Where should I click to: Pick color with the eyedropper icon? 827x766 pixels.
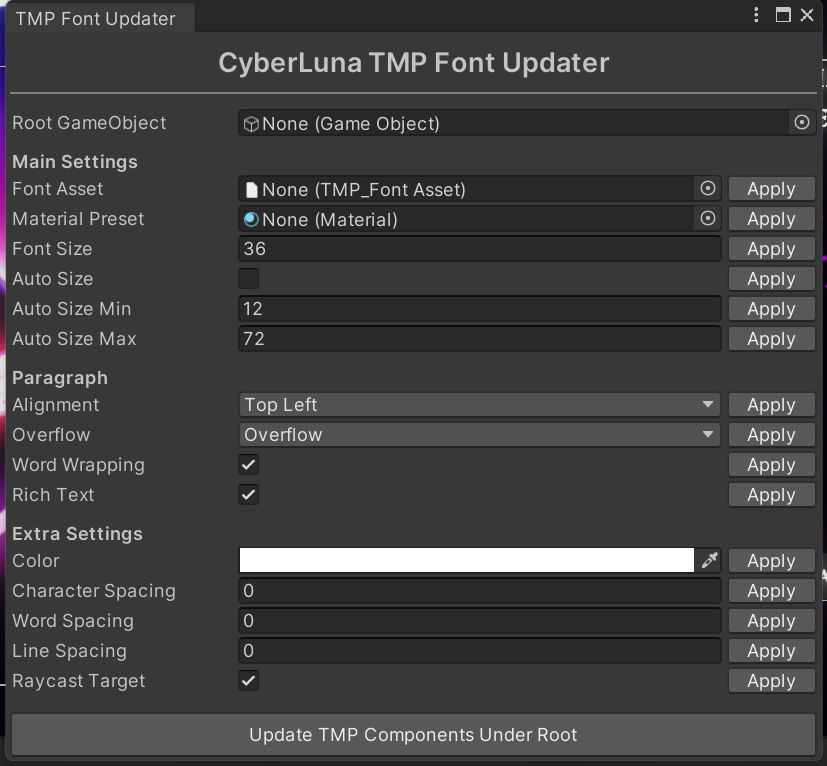click(709, 561)
